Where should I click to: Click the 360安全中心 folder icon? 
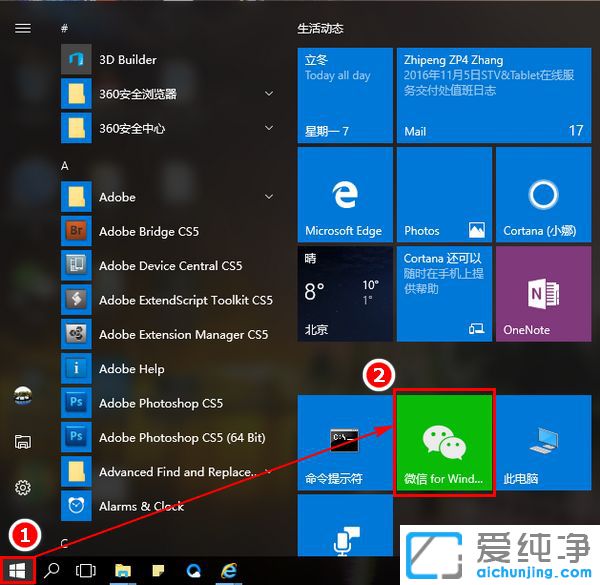click(x=76, y=128)
